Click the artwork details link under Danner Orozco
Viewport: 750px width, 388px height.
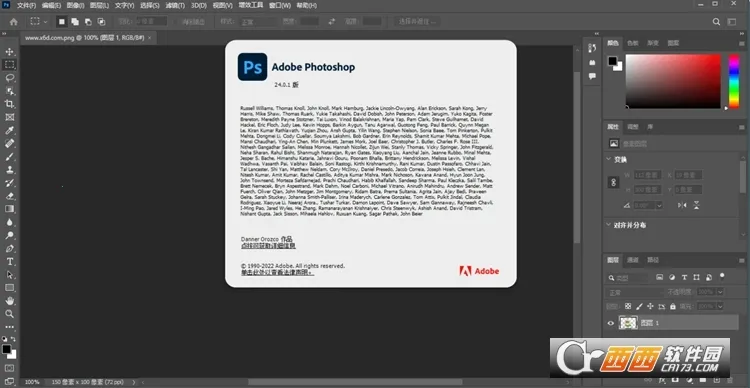click(268, 245)
